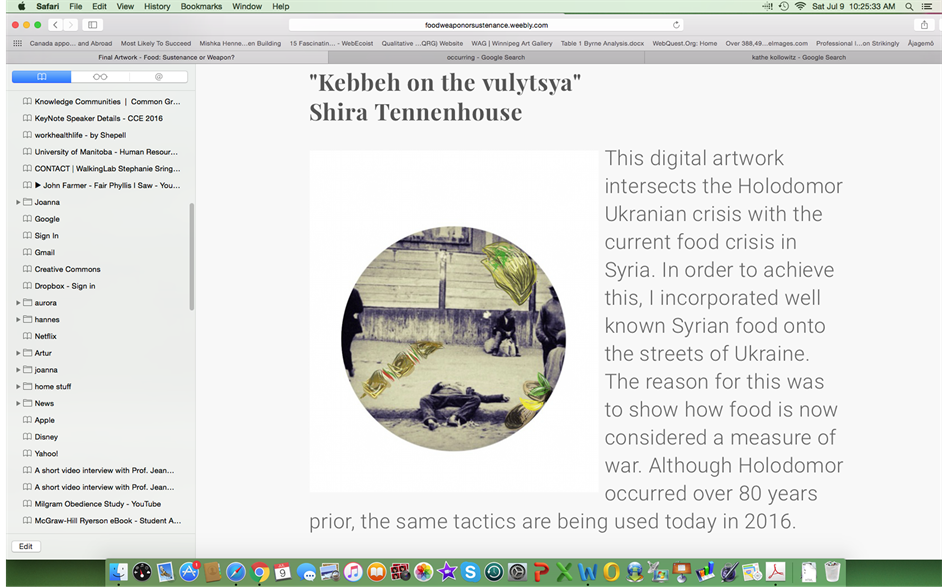Image resolution: width=942 pixels, height=587 pixels.
Task: Expand the News bookmarks folder
Action: tap(18, 403)
